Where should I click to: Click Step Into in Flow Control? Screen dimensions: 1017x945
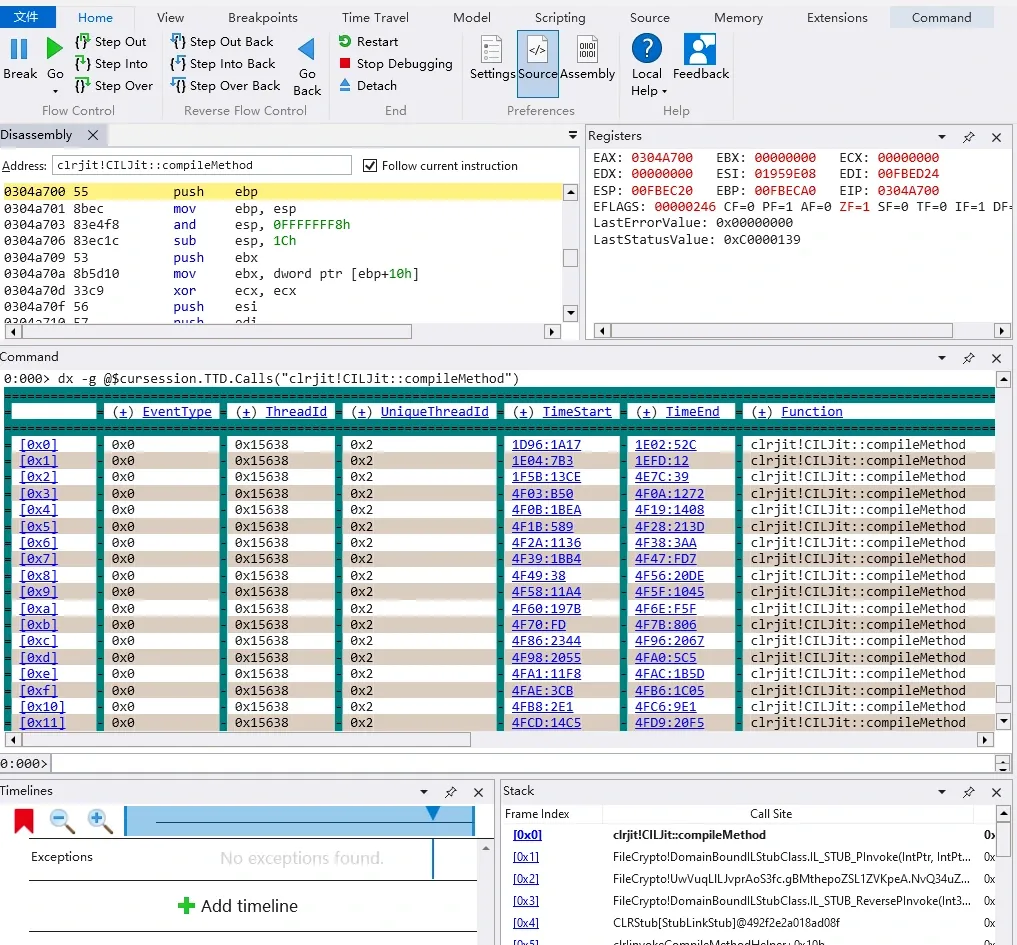point(112,64)
